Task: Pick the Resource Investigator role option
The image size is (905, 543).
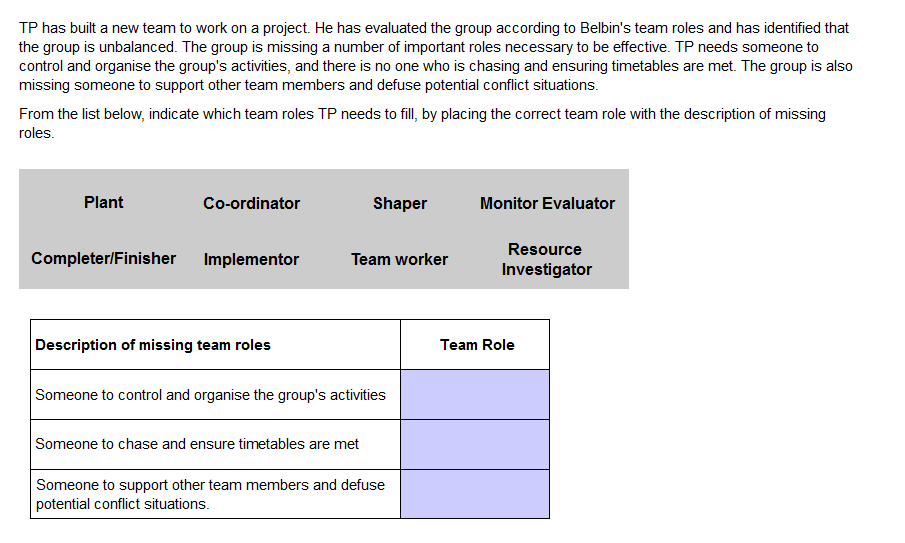Action: (546, 259)
